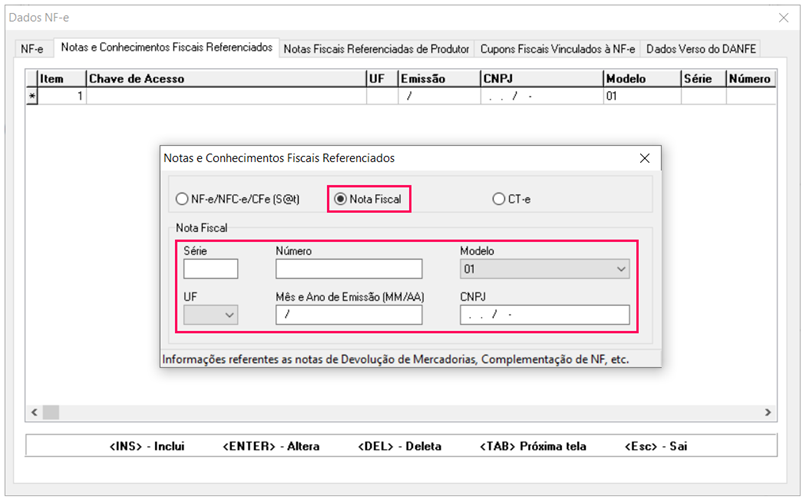
Task: Click the Emissão column header
Action: pos(437,79)
